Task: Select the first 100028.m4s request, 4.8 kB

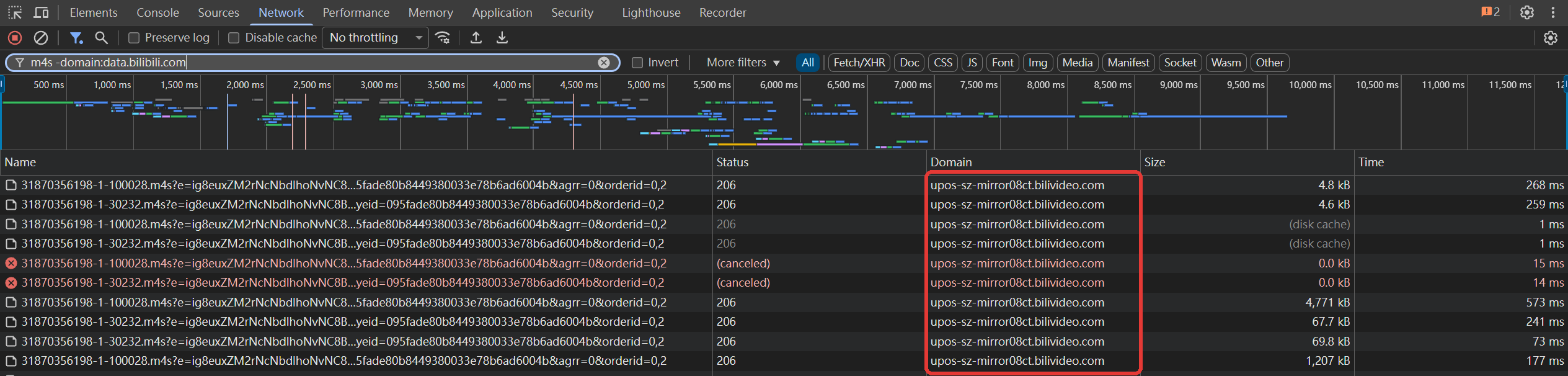Action: pos(784,185)
